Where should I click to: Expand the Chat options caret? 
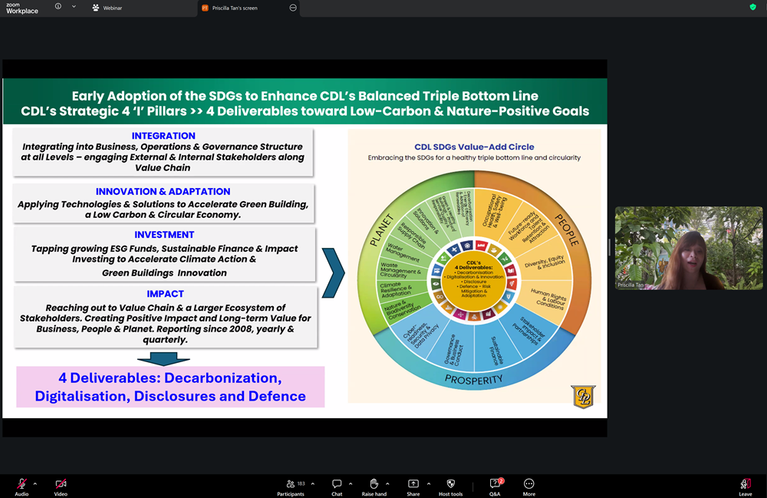[x=351, y=484]
